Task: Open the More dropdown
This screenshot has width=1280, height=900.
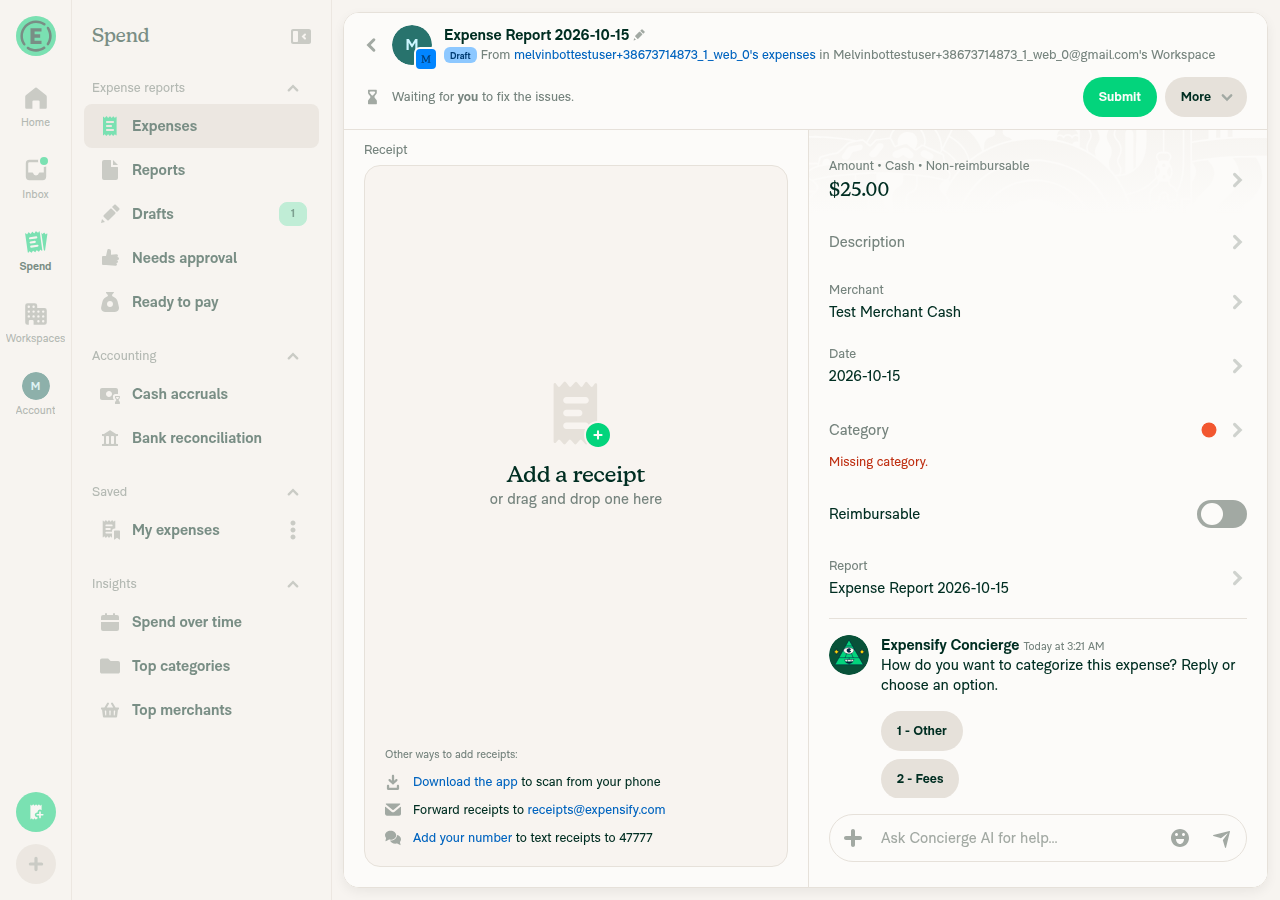Action: tap(1206, 97)
